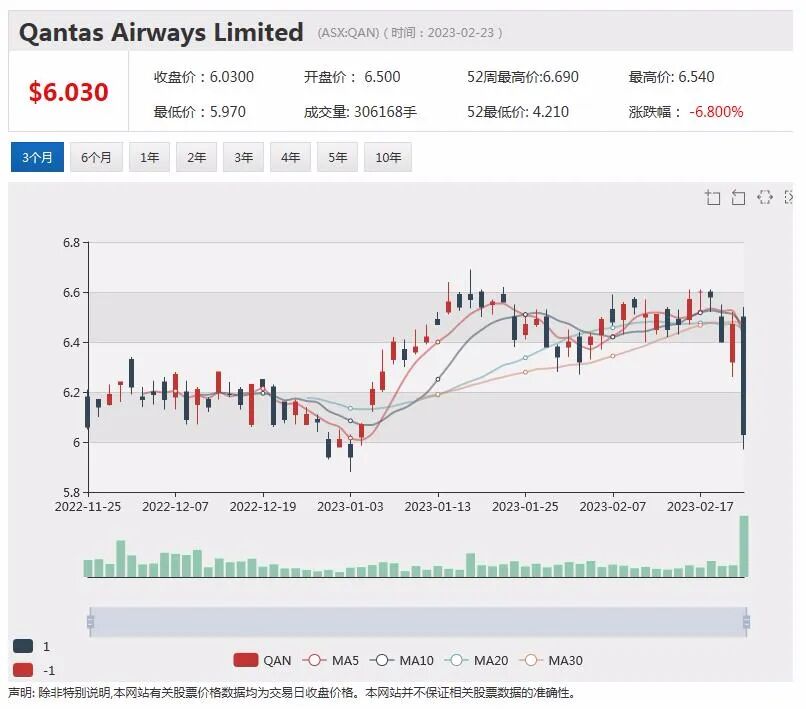
Task: Click the 最高价: 6.540 text
Action: click(671, 77)
